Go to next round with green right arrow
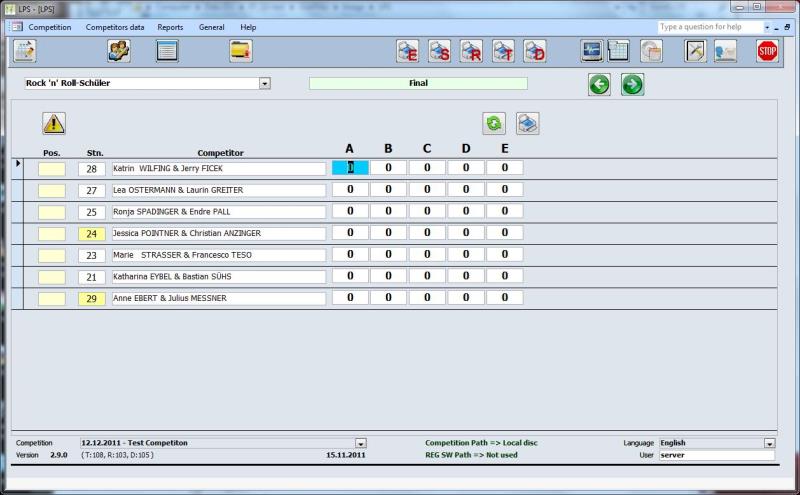Viewport: 800px width, 495px height. [x=632, y=85]
